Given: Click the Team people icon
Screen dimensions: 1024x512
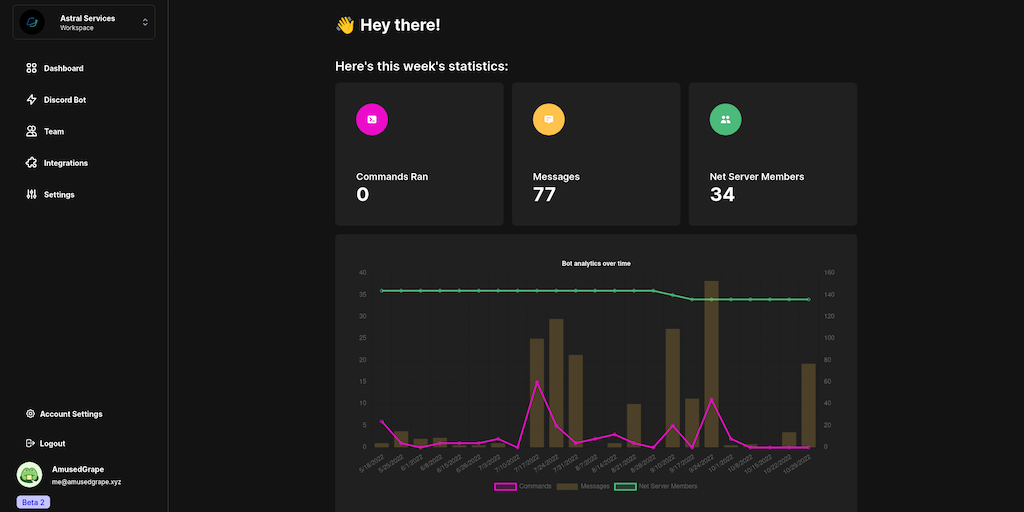Looking at the screenshot, I should [x=32, y=131].
